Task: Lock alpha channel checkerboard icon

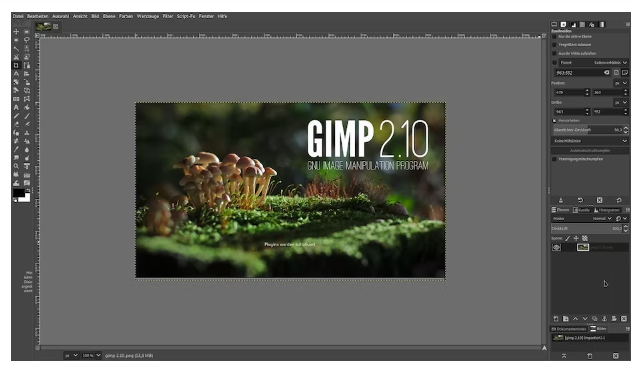Action: (x=585, y=239)
